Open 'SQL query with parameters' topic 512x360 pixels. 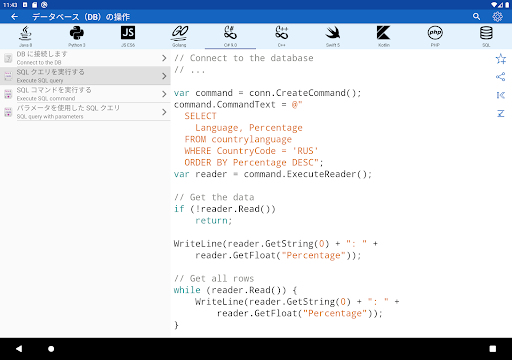pos(85,112)
